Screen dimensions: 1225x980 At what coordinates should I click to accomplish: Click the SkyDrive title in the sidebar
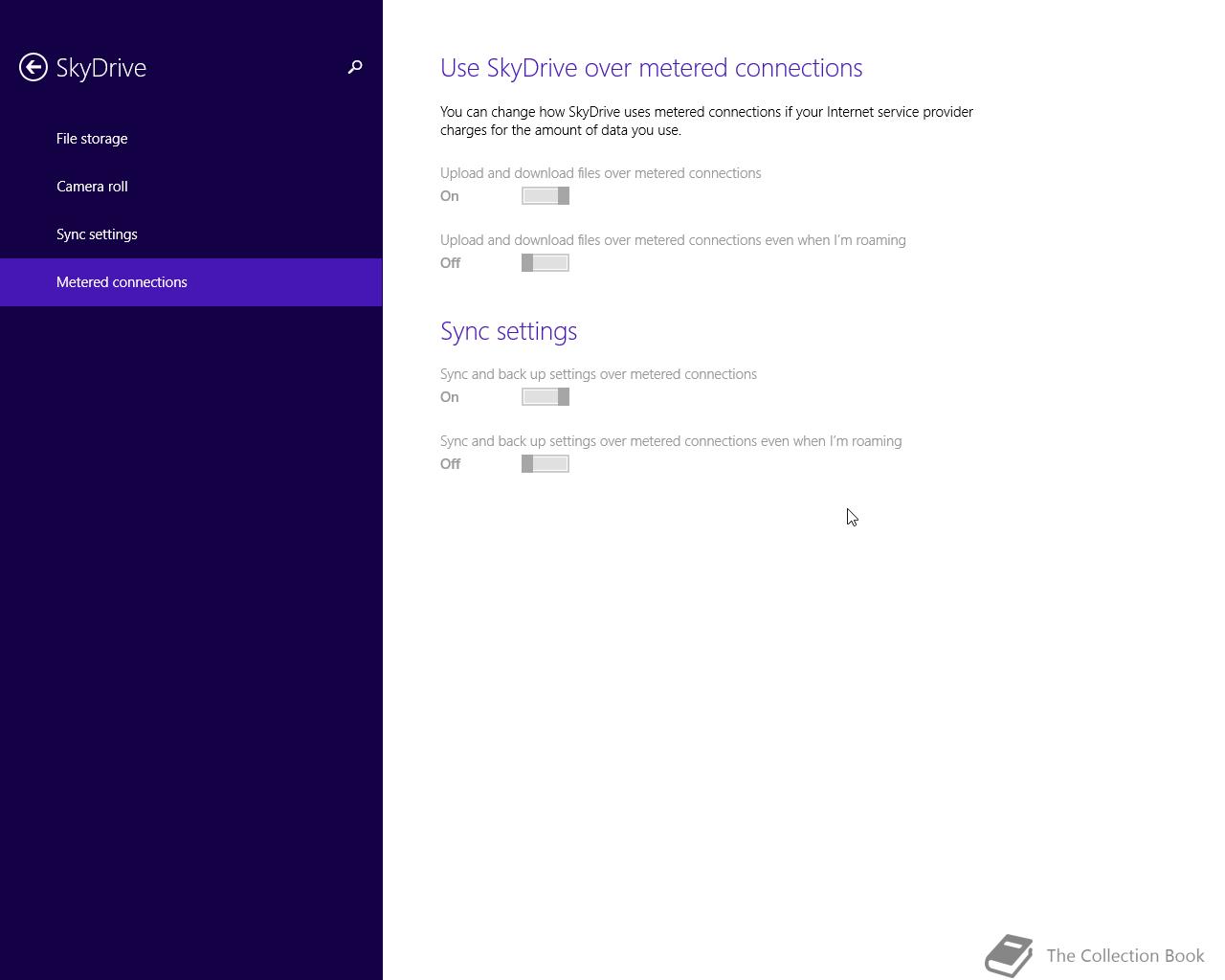tap(101, 68)
